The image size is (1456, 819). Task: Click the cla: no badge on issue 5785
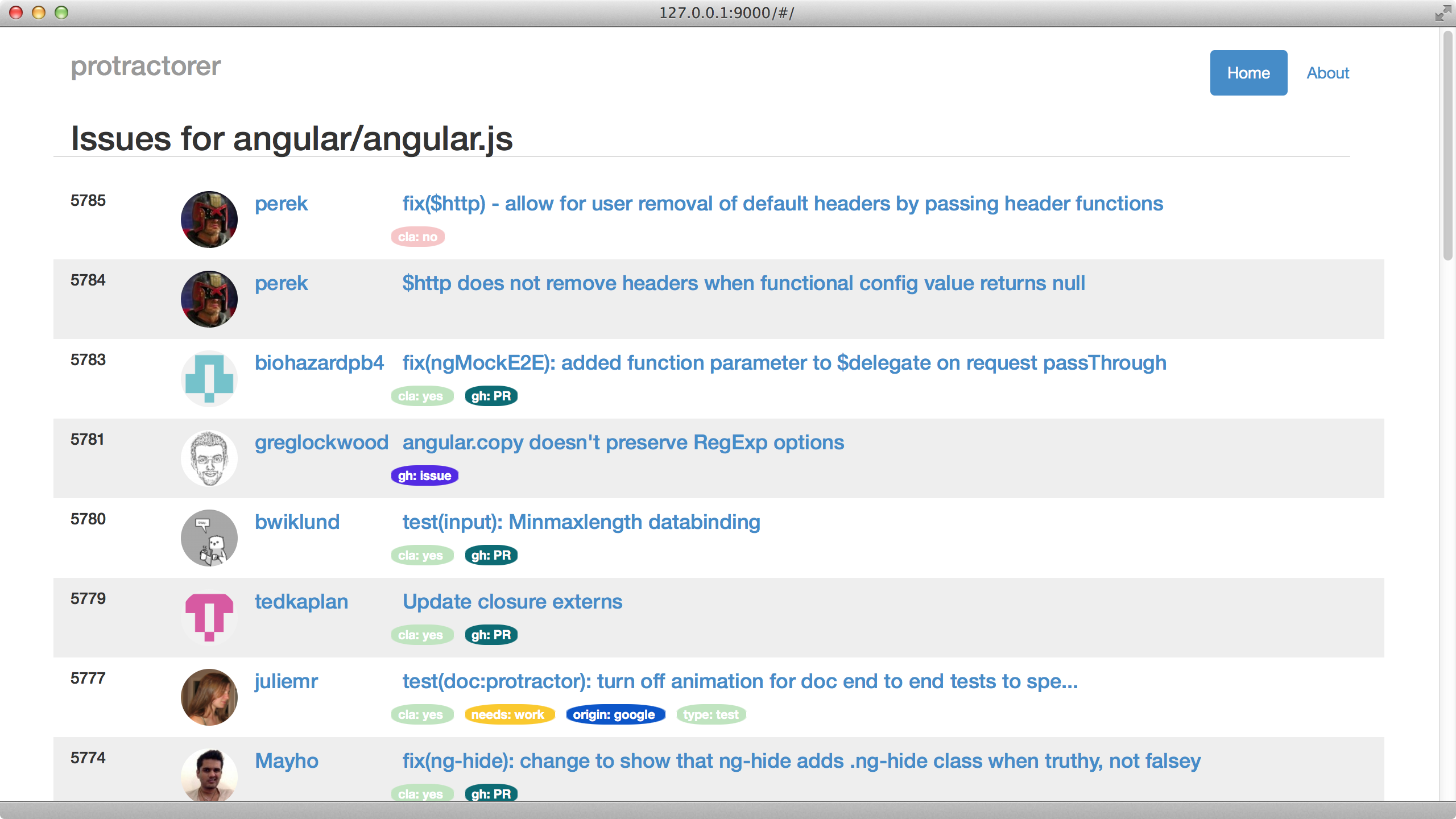point(418,237)
